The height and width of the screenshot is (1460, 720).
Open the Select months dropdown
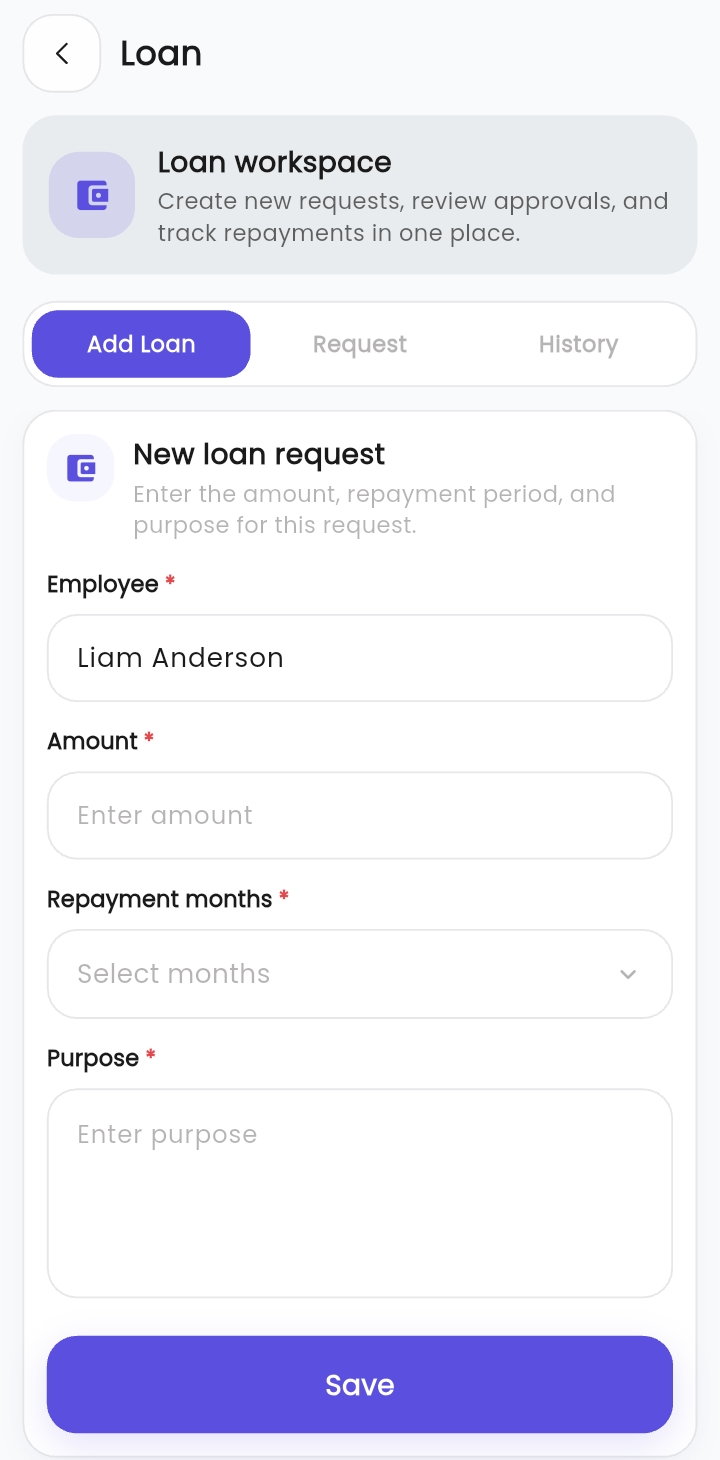point(360,974)
